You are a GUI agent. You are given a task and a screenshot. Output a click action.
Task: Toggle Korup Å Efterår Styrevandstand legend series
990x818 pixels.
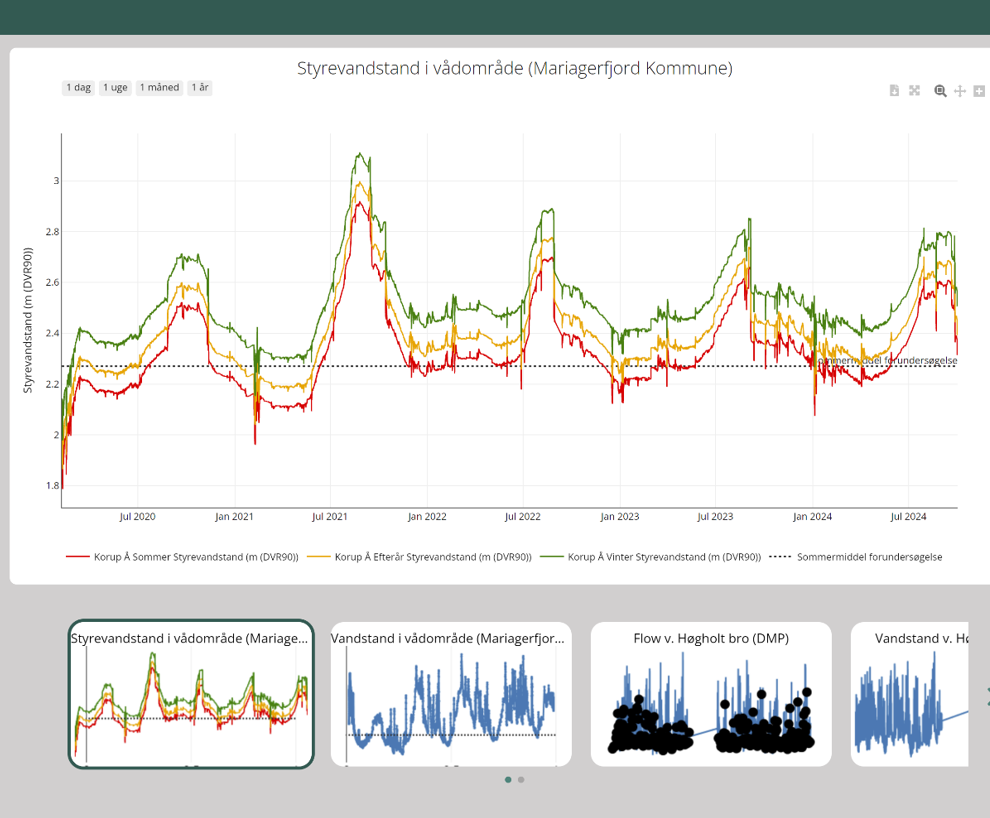[x=419, y=557]
